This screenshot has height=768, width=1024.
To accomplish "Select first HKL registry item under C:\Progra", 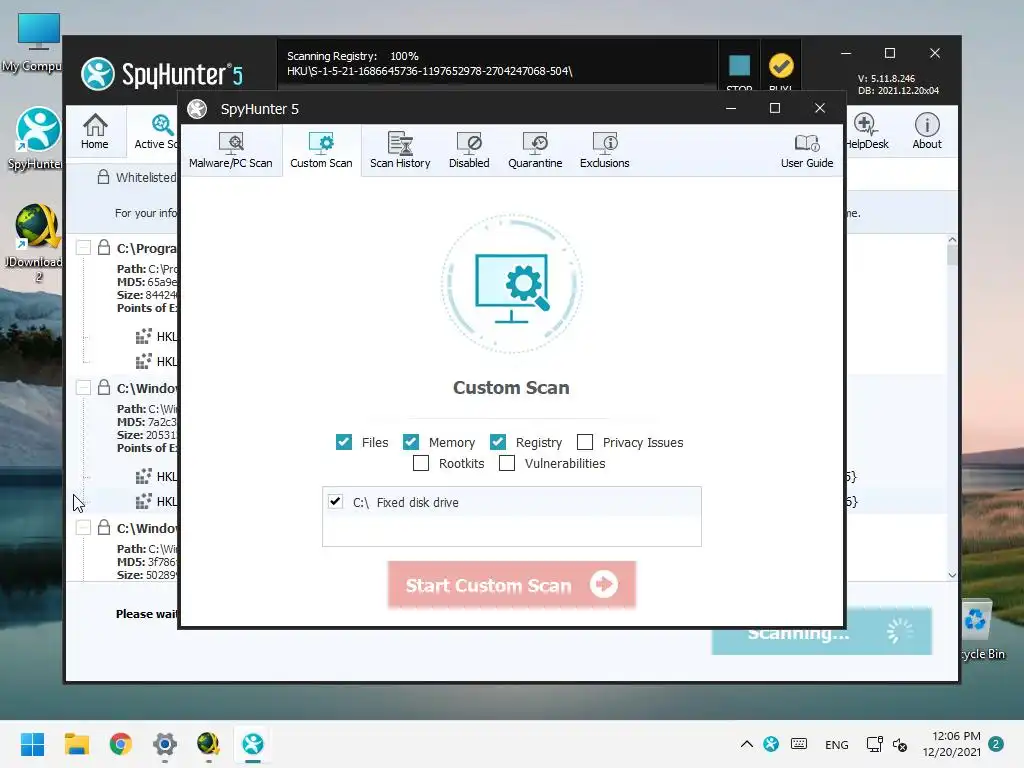I will (x=156, y=336).
